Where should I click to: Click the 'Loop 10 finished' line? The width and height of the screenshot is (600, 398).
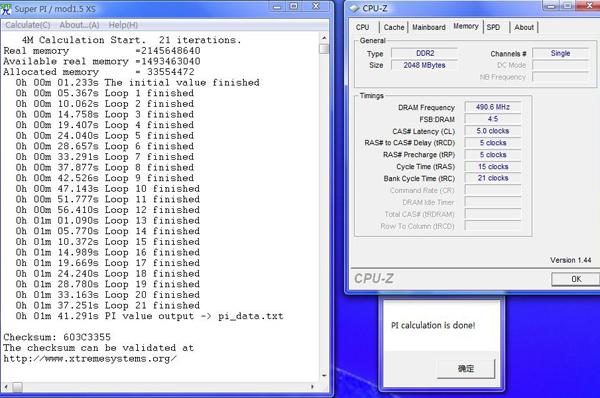point(108,189)
